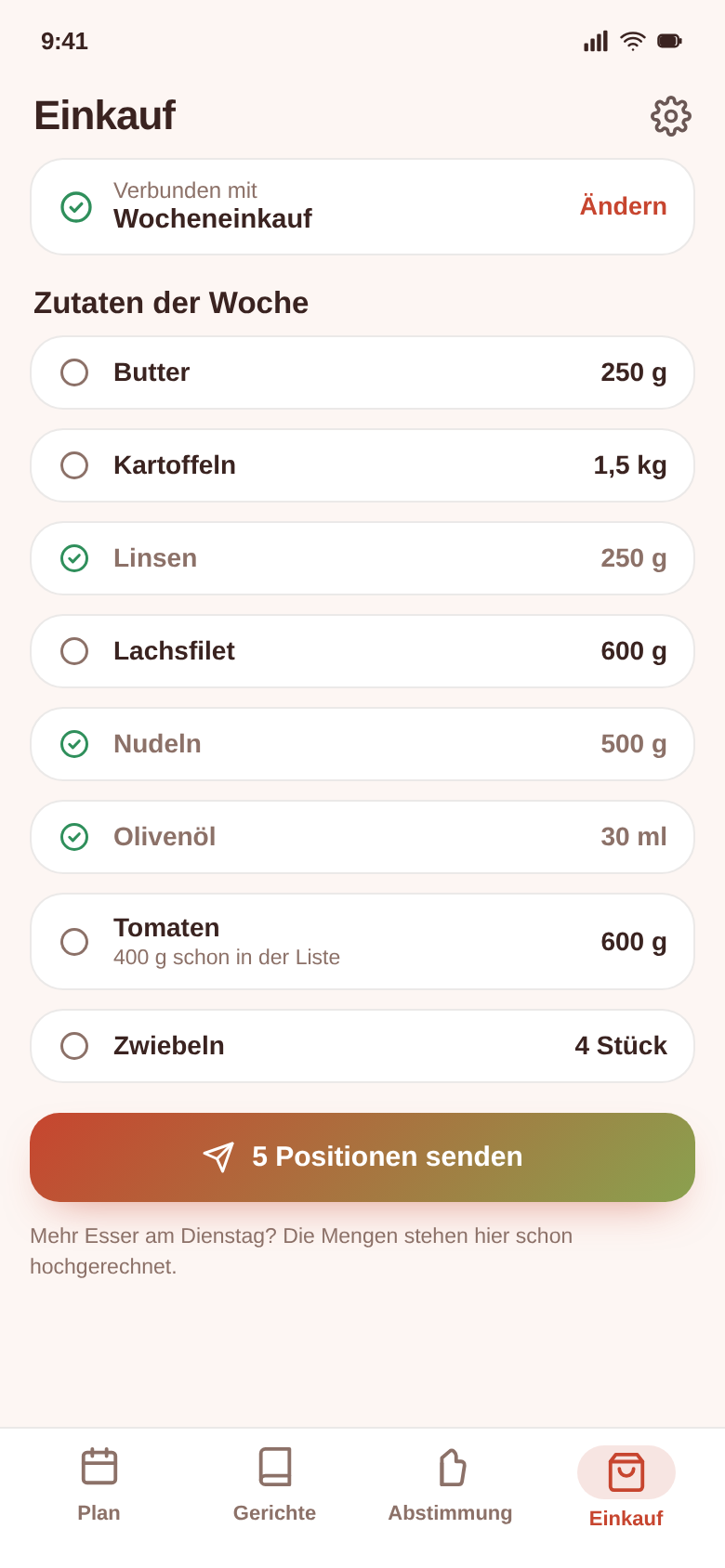Tap the green connected checkmark icon
Image resolution: width=725 pixels, height=1568 pixels.
click(x=76, y=207)
